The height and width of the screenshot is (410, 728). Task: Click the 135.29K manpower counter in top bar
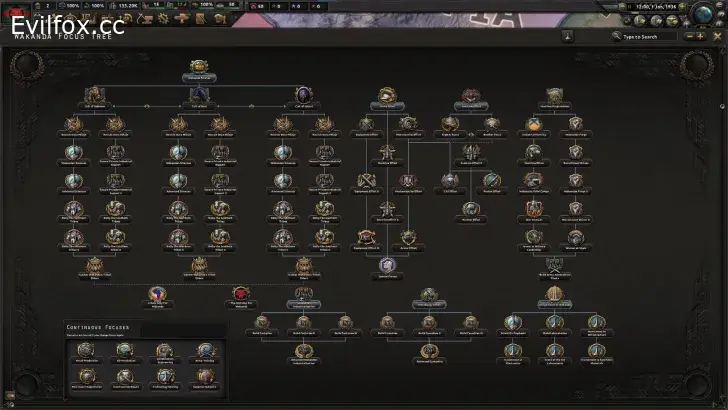pos(128,6)
